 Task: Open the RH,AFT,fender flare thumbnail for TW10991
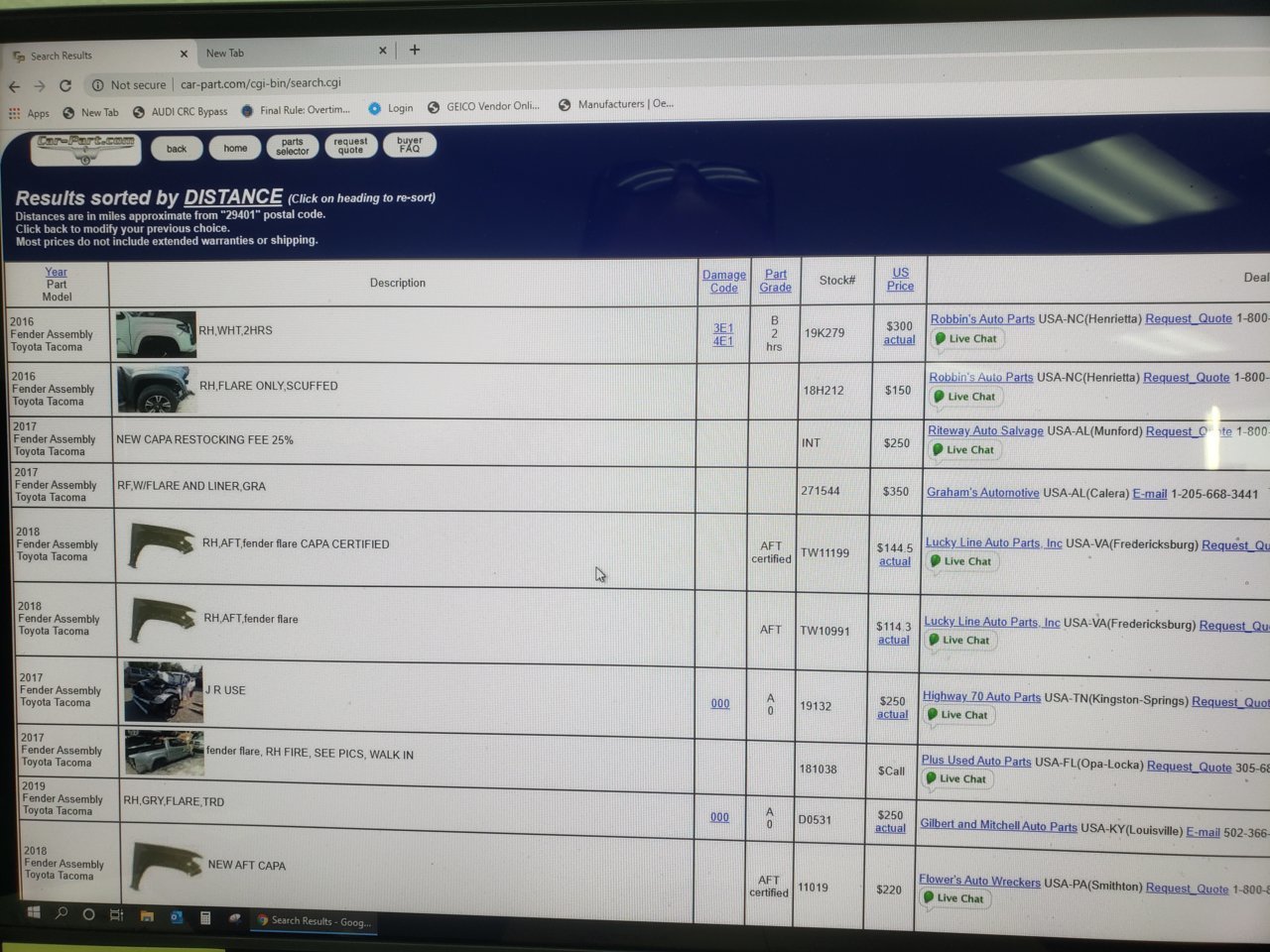click(164, 621)
